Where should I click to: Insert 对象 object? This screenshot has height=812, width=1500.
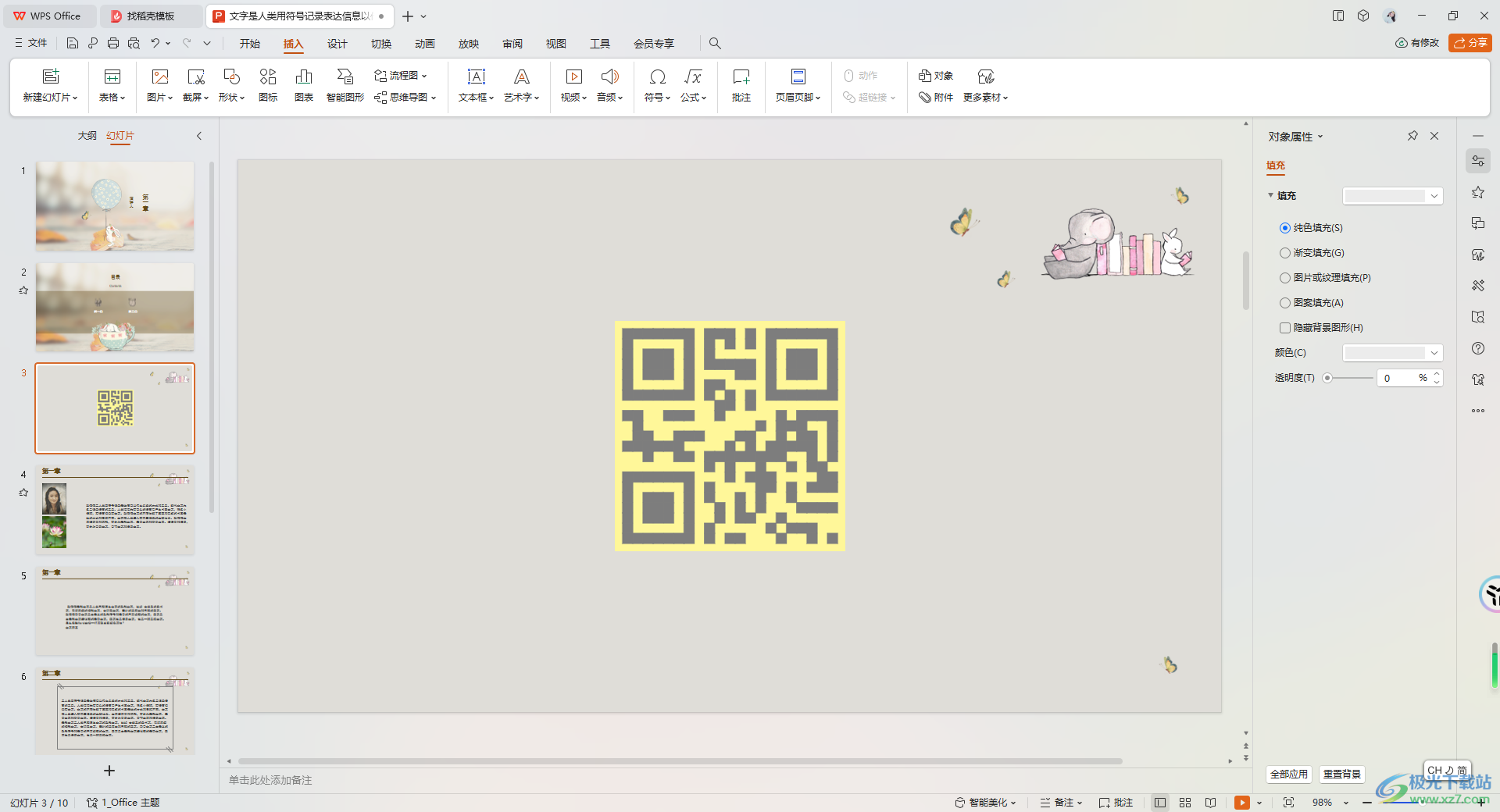(x=936, y=76)
